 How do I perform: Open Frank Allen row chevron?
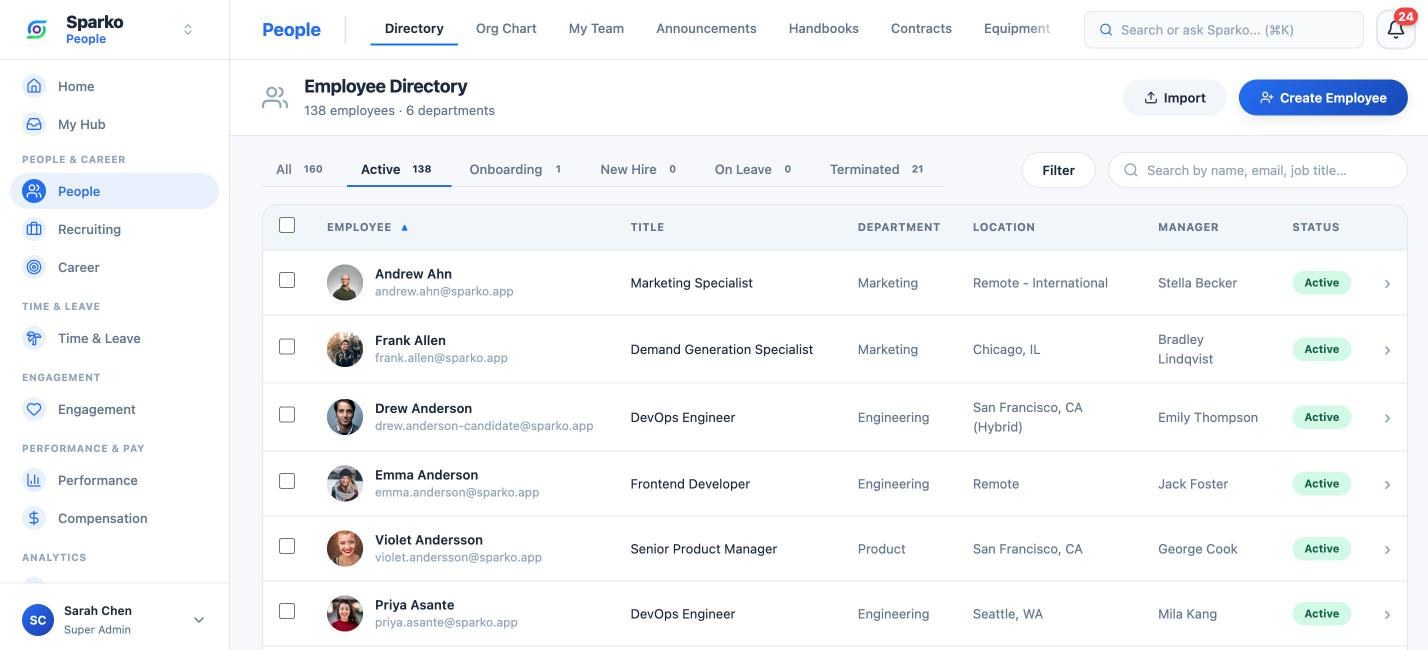[1387, 350]
